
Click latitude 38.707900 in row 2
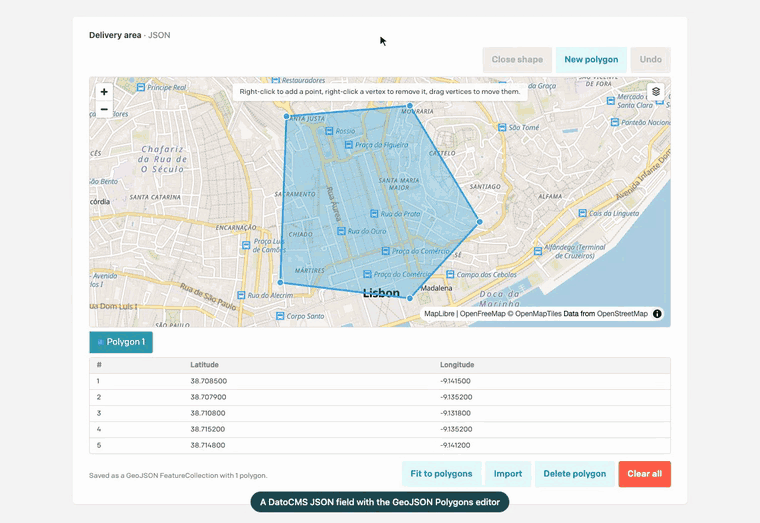(208, 397)
